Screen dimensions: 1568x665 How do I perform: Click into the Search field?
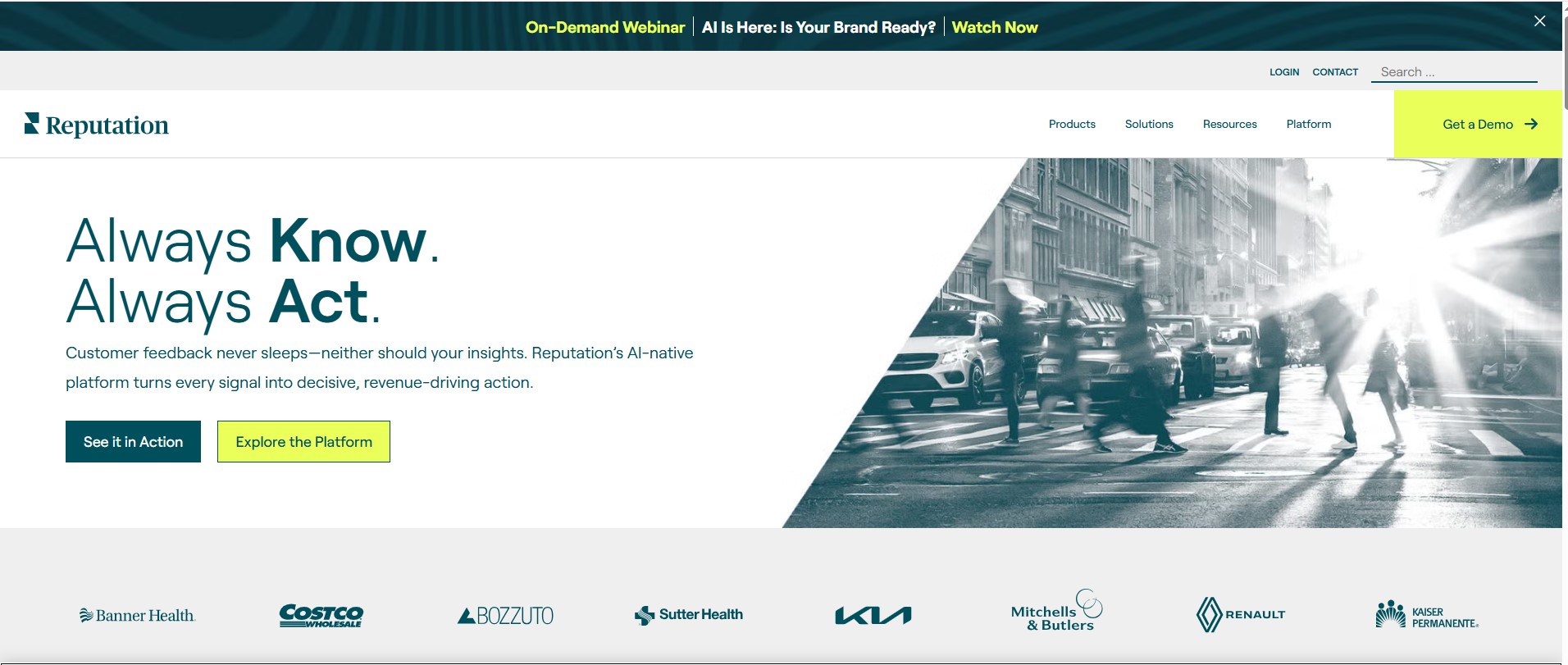(1453, 72)
